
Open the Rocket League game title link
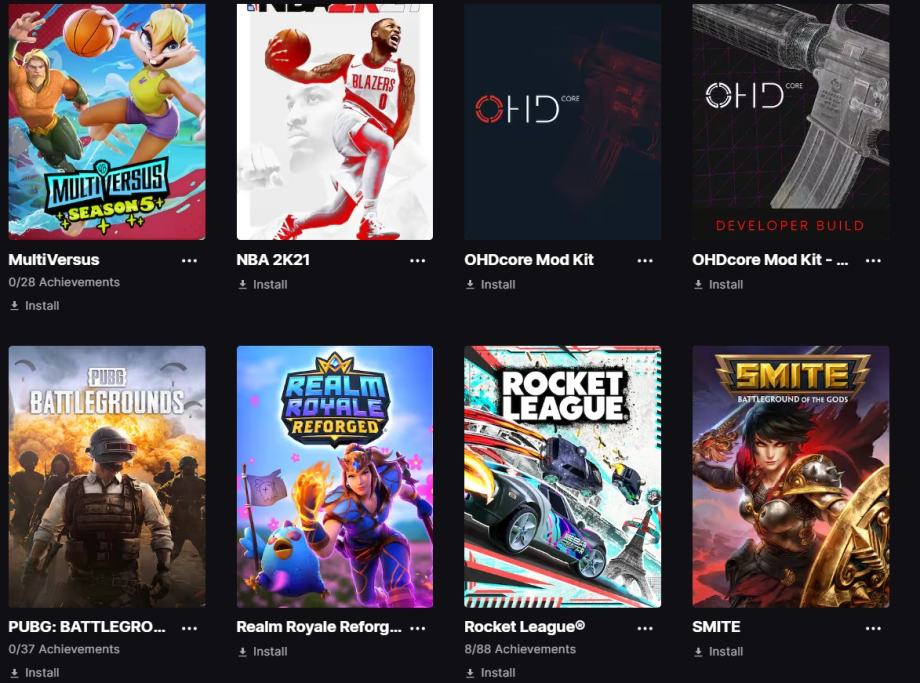tap(525, 627)
